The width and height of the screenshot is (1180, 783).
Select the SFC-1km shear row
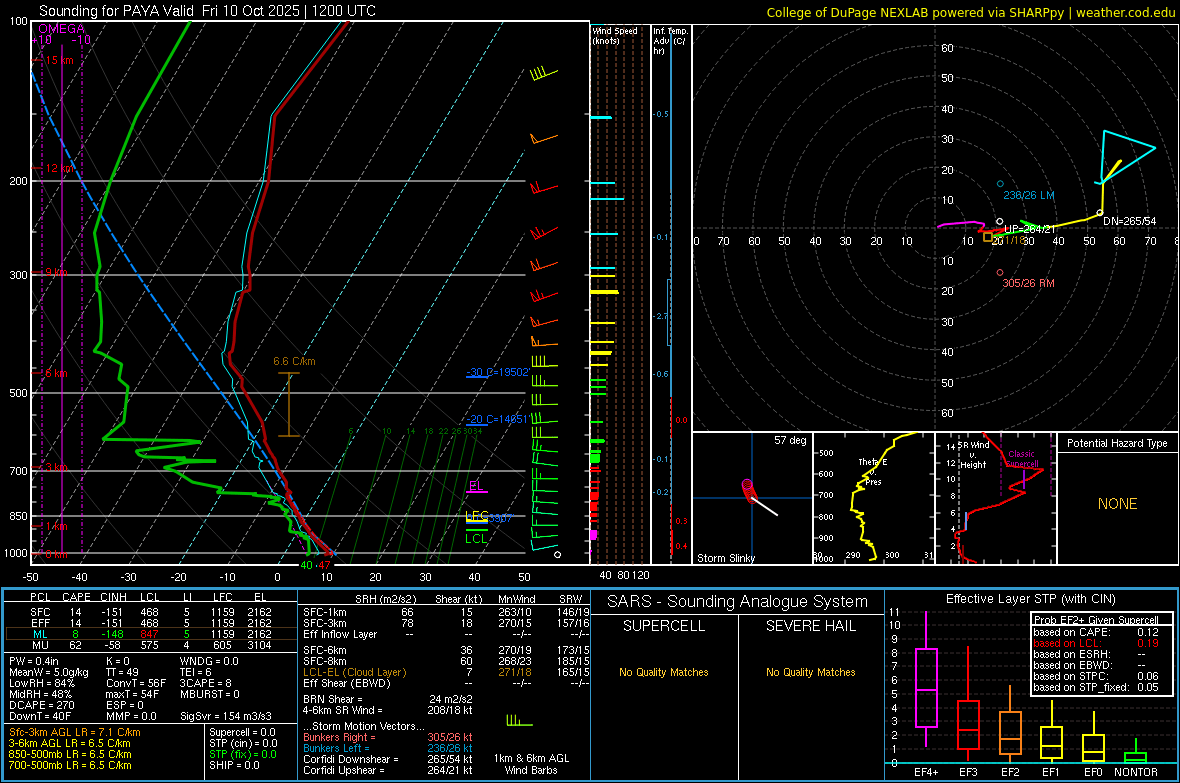coord(446,612)
